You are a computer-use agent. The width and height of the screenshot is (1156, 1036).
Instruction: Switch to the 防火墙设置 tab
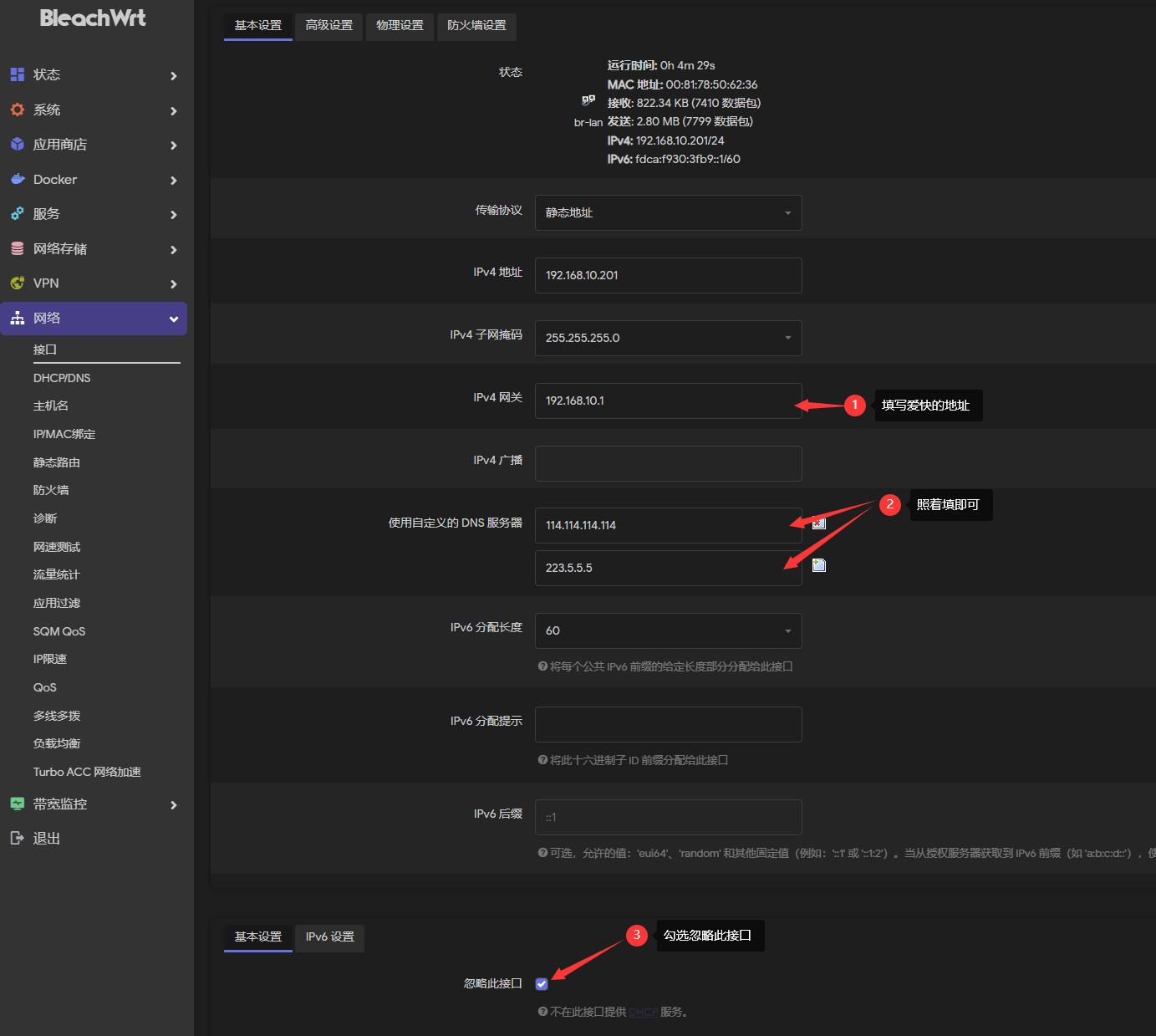[476, 25]
